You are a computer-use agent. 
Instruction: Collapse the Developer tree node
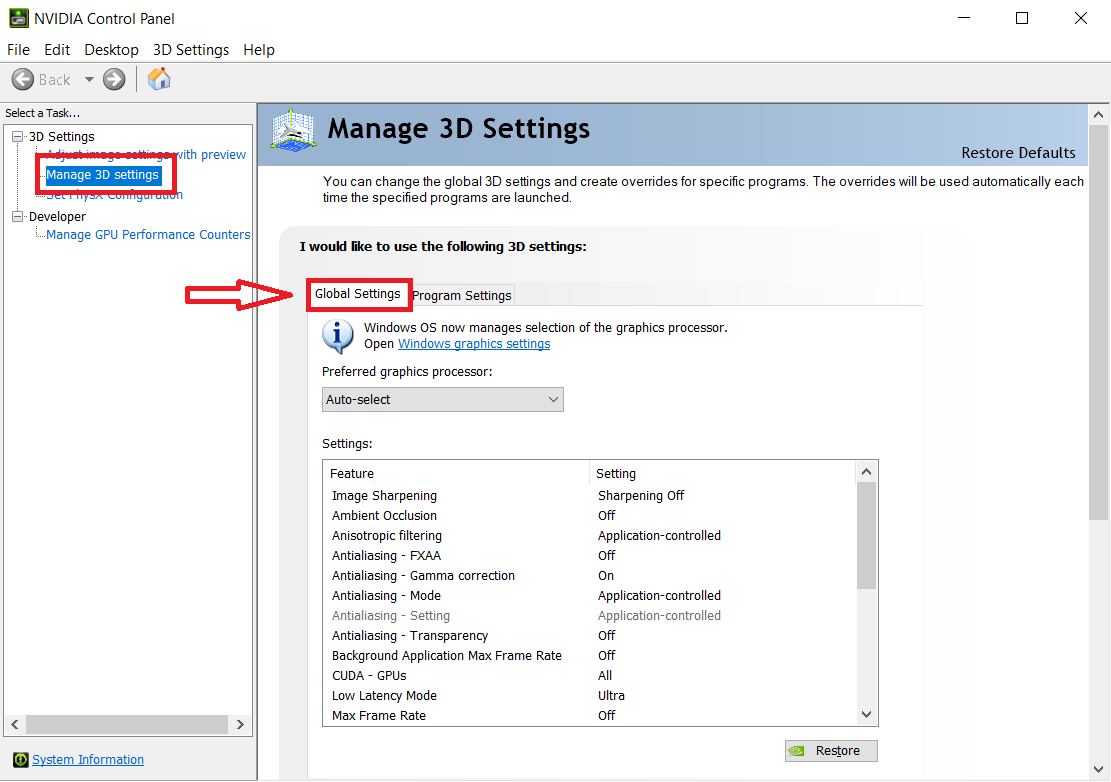pyautogui.click(x=17, y=217)
